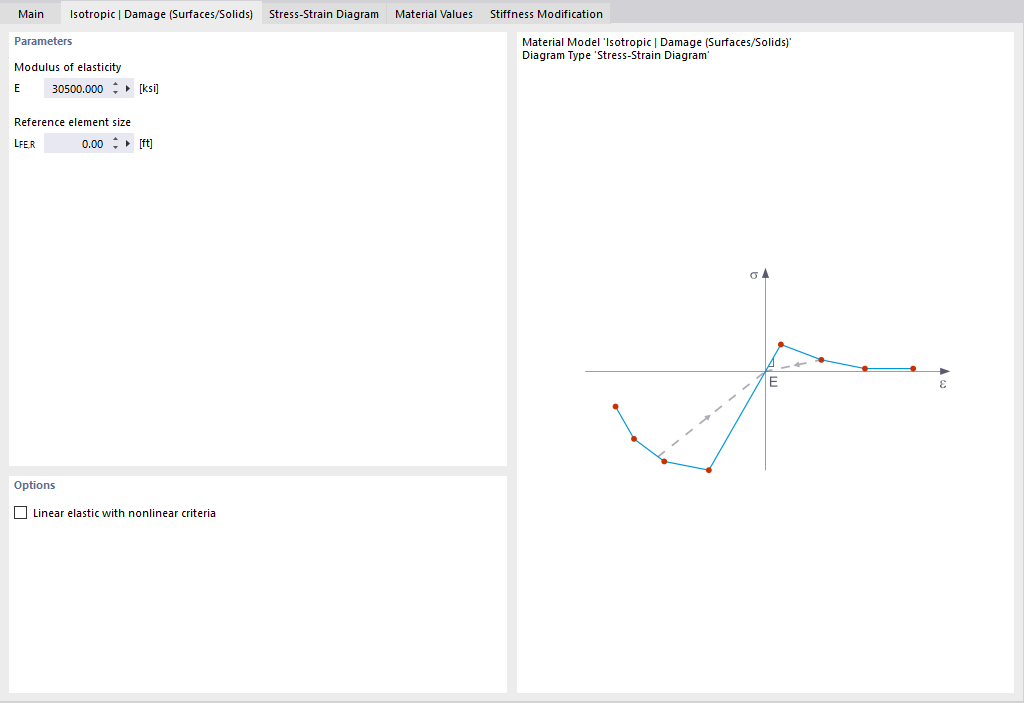Click the reference element size input field

77,144
